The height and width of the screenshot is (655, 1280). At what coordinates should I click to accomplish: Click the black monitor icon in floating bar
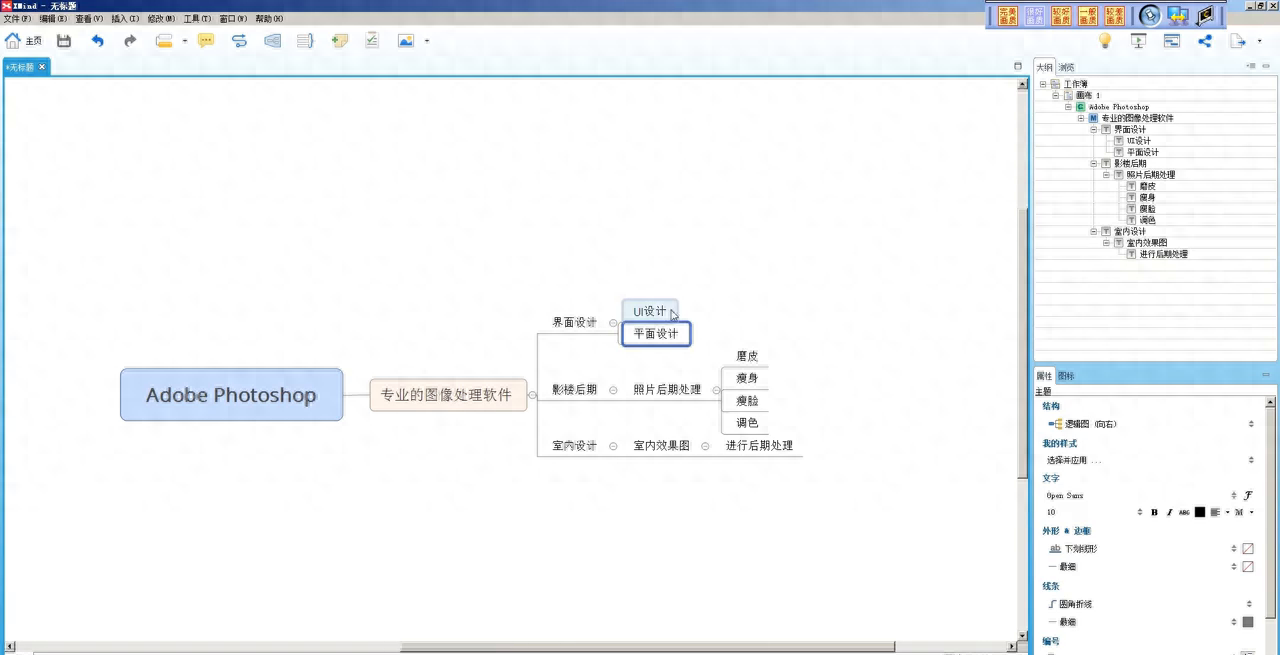[1205, 15]
